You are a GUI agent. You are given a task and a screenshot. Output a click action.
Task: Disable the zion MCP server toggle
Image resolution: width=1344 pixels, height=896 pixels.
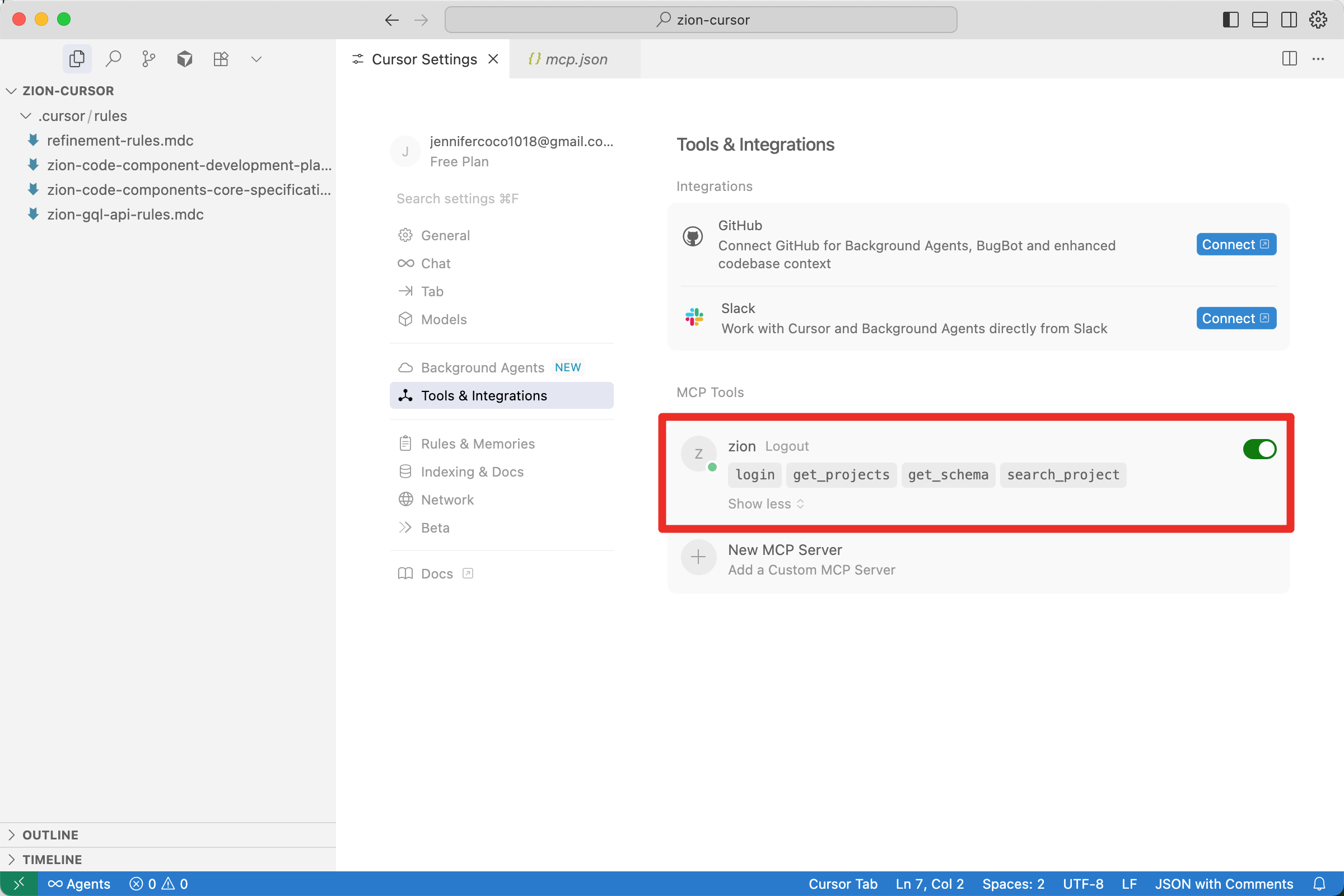[x=1259, y=449]
